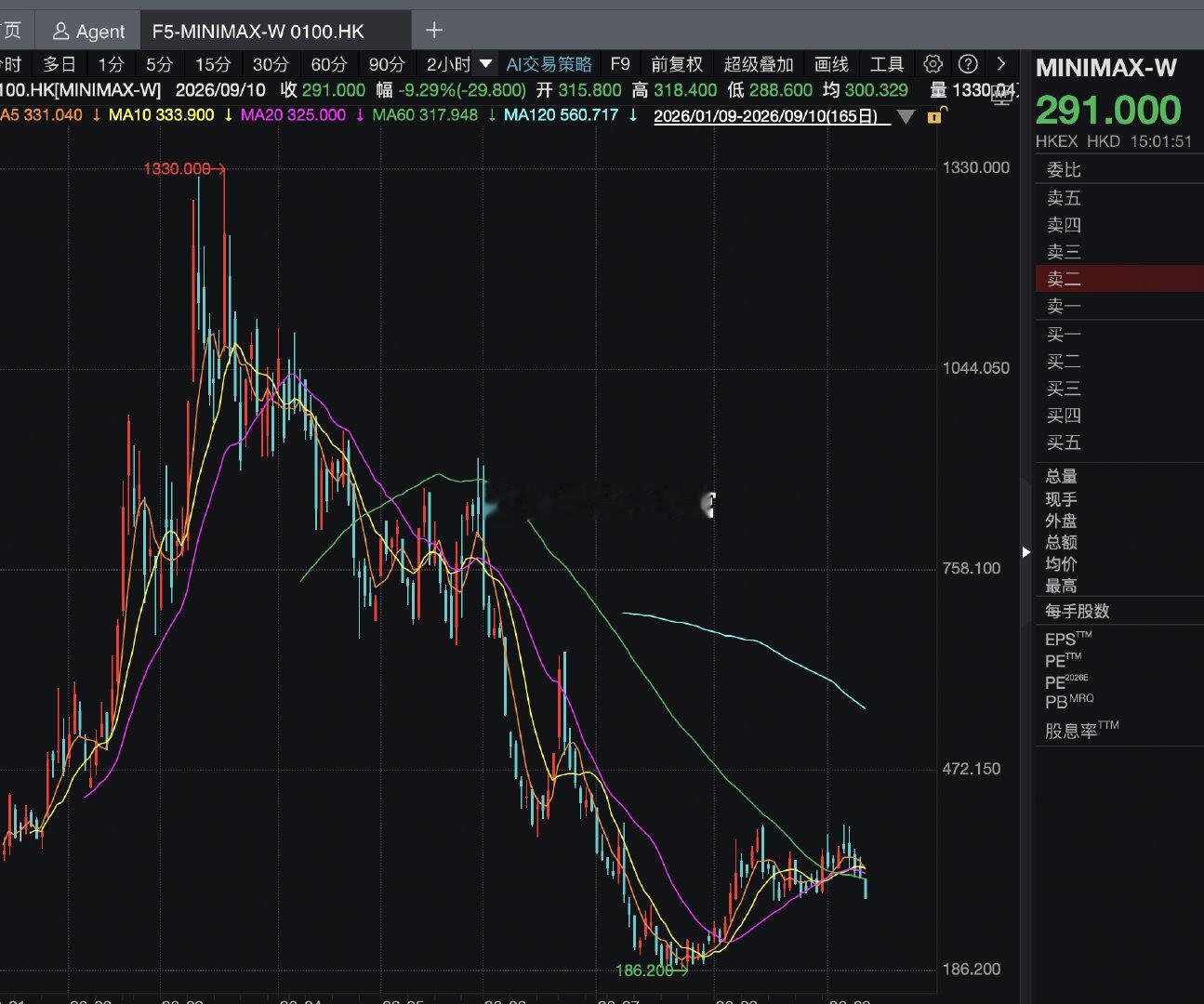The image size is (1204, 1004).
Task: Select the 卖一 ask level row
Action: point(1118,306)
